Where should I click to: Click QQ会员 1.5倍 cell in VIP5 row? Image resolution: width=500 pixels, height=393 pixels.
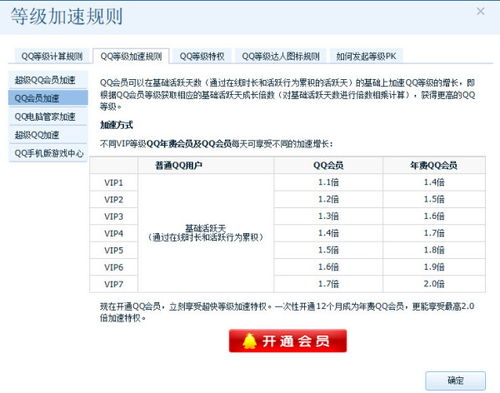(x=328, y=250)
